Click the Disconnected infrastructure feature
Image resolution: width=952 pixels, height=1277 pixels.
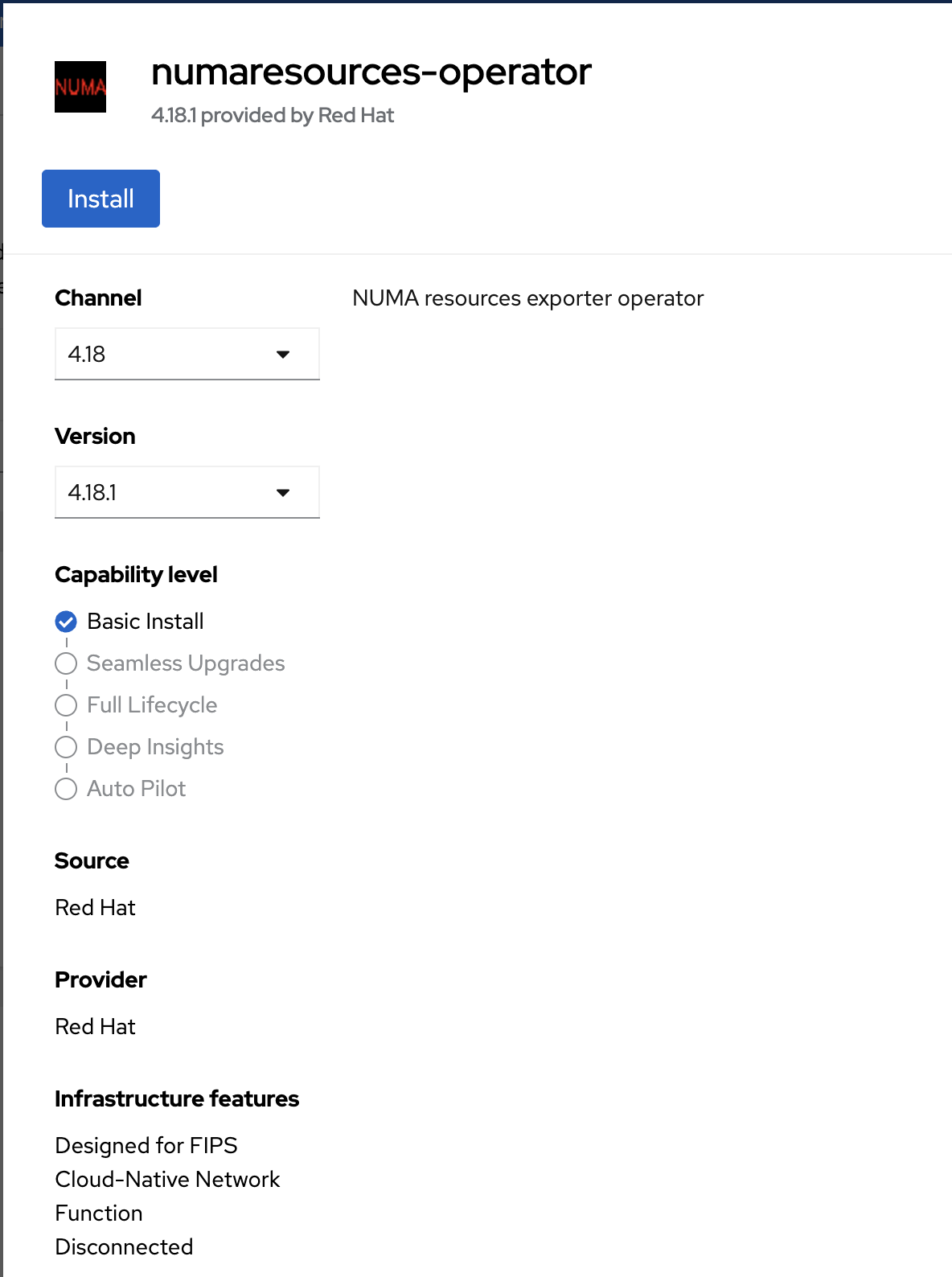pos(124,1247)
